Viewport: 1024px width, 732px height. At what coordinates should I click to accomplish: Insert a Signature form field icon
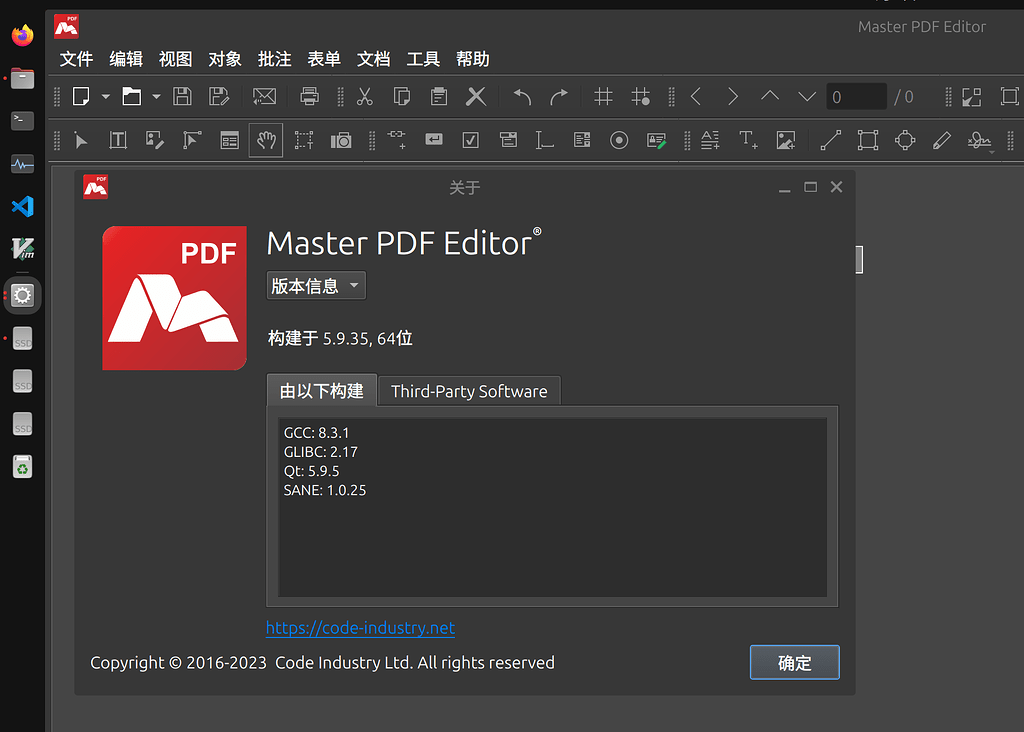point(656,140)
